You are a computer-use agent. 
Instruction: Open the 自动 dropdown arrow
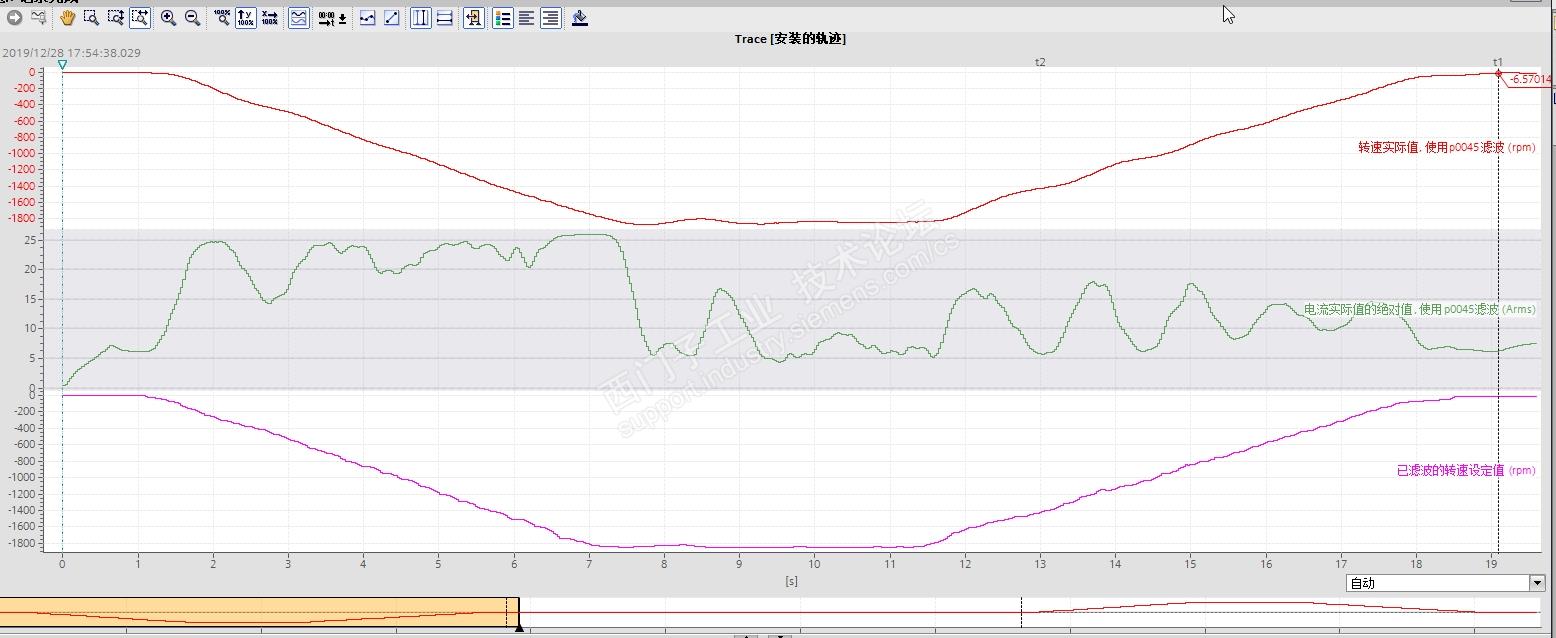pos(1537,583)
